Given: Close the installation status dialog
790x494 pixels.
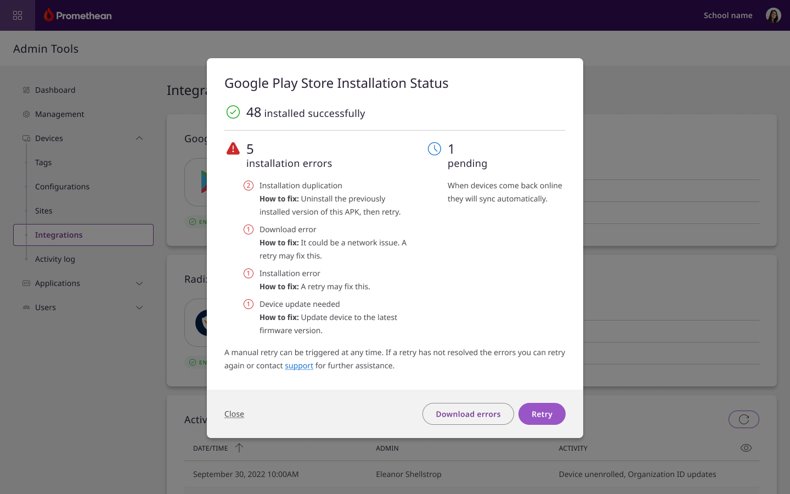Looking at the screenshot, I should pos(234,414).
